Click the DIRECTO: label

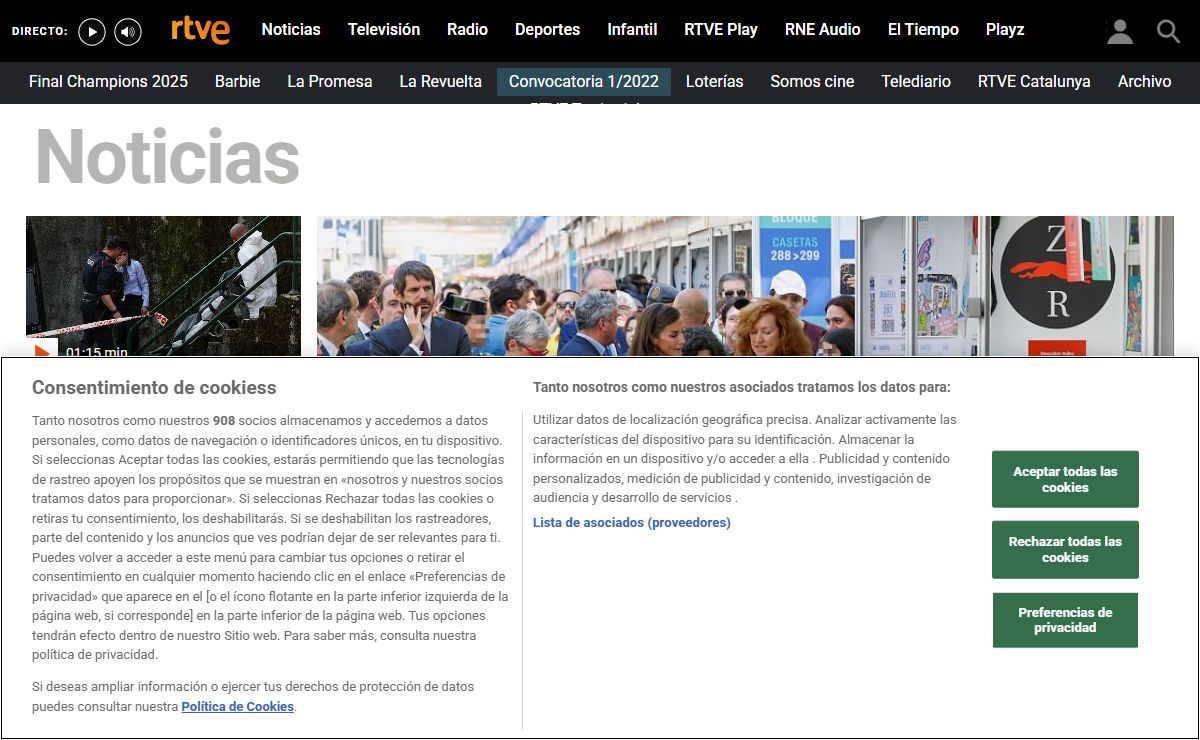(40, 32)
